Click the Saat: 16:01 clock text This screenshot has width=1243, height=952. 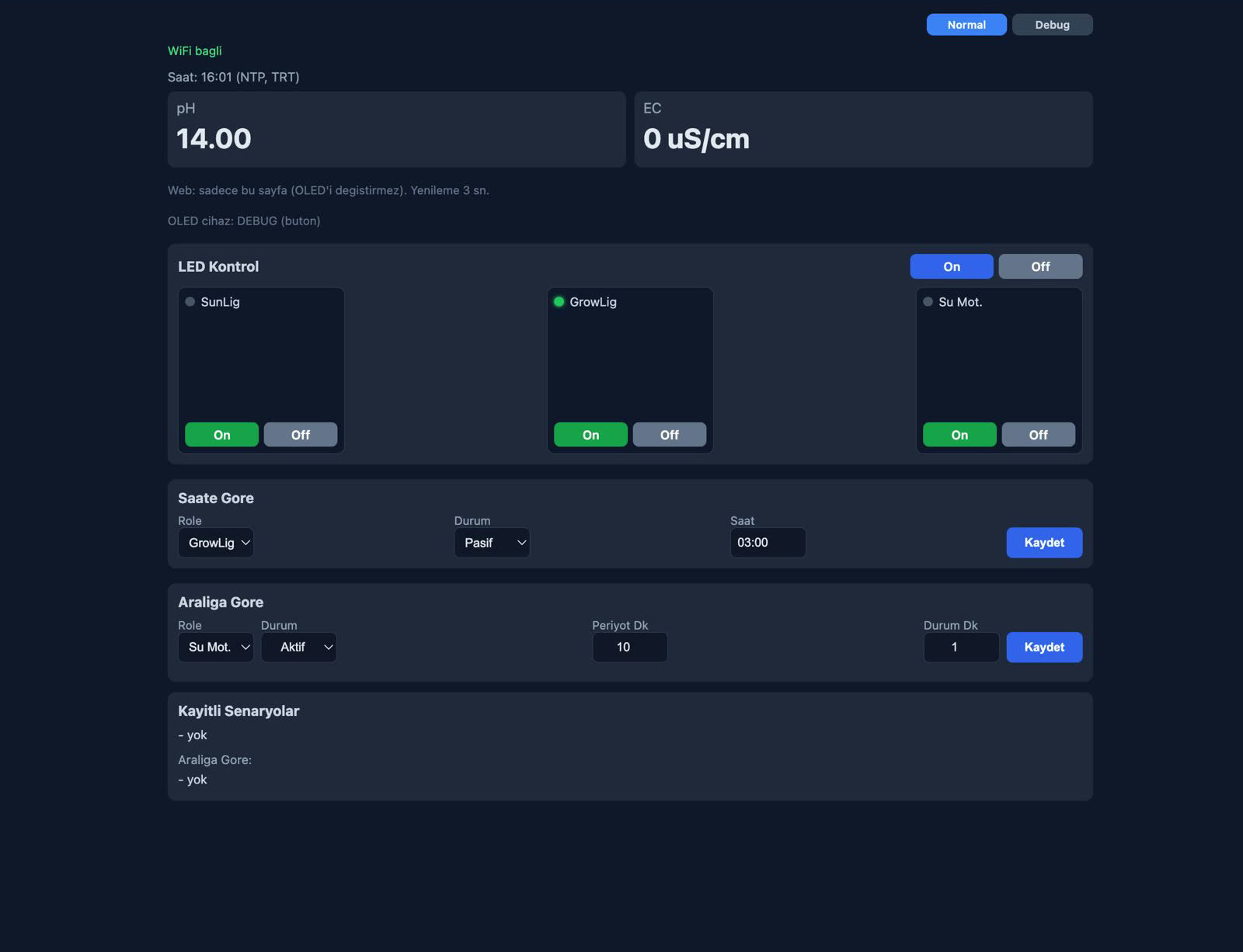[x=234, y=77]
